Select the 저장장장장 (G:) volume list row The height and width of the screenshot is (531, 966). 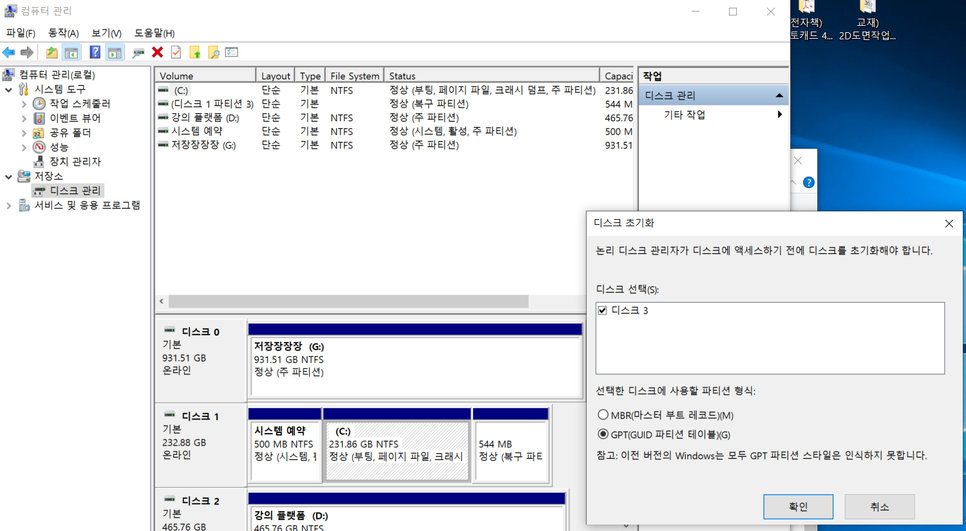tap(394, 145)
